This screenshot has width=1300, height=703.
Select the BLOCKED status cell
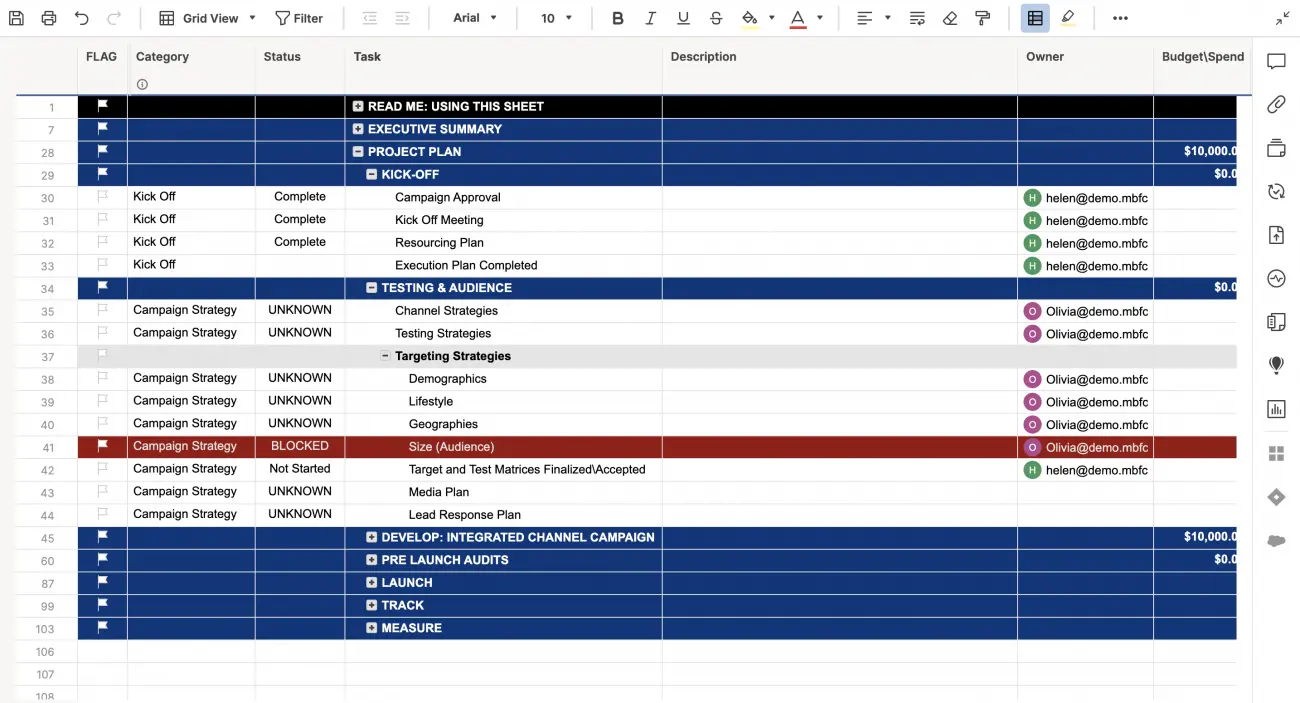click(x=299, y=446)
